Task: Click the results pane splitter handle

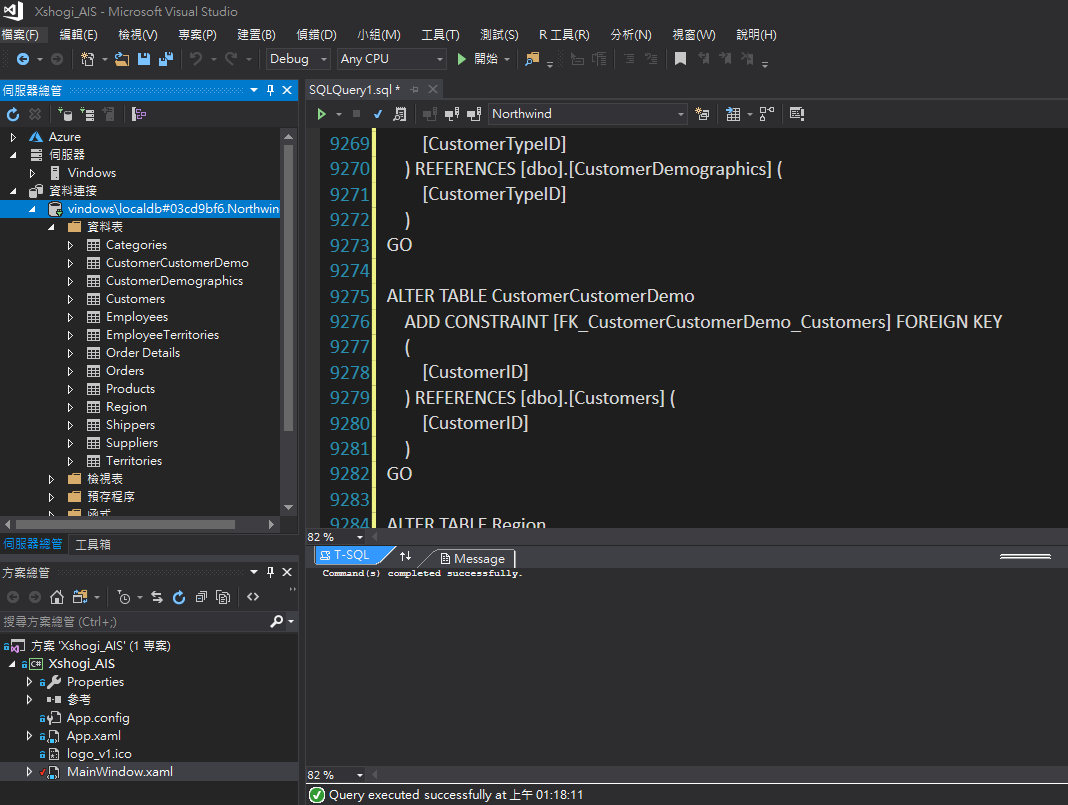Action: click(x=1025, y=556)
